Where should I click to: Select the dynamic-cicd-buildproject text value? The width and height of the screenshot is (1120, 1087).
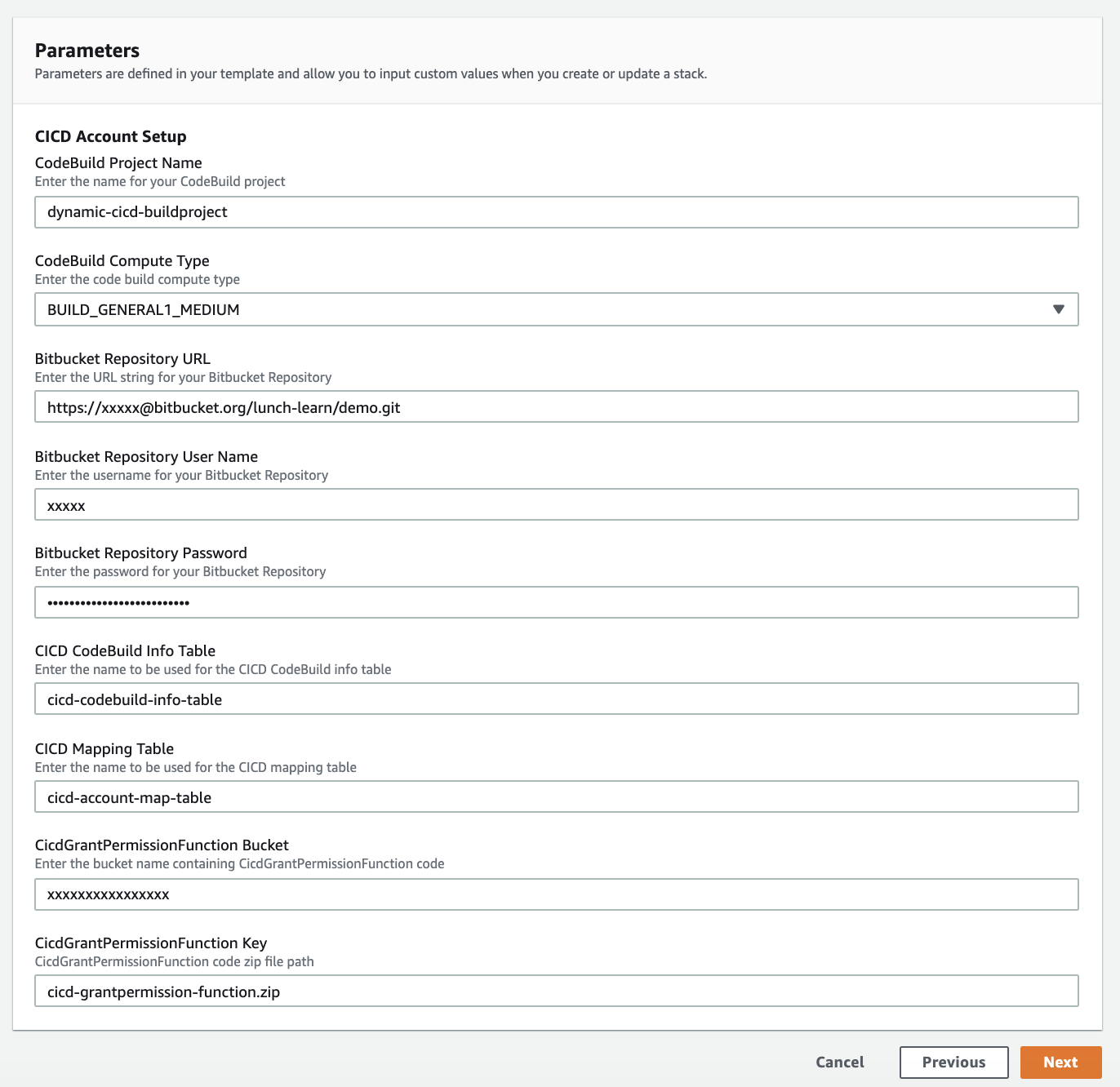(136, 211)
